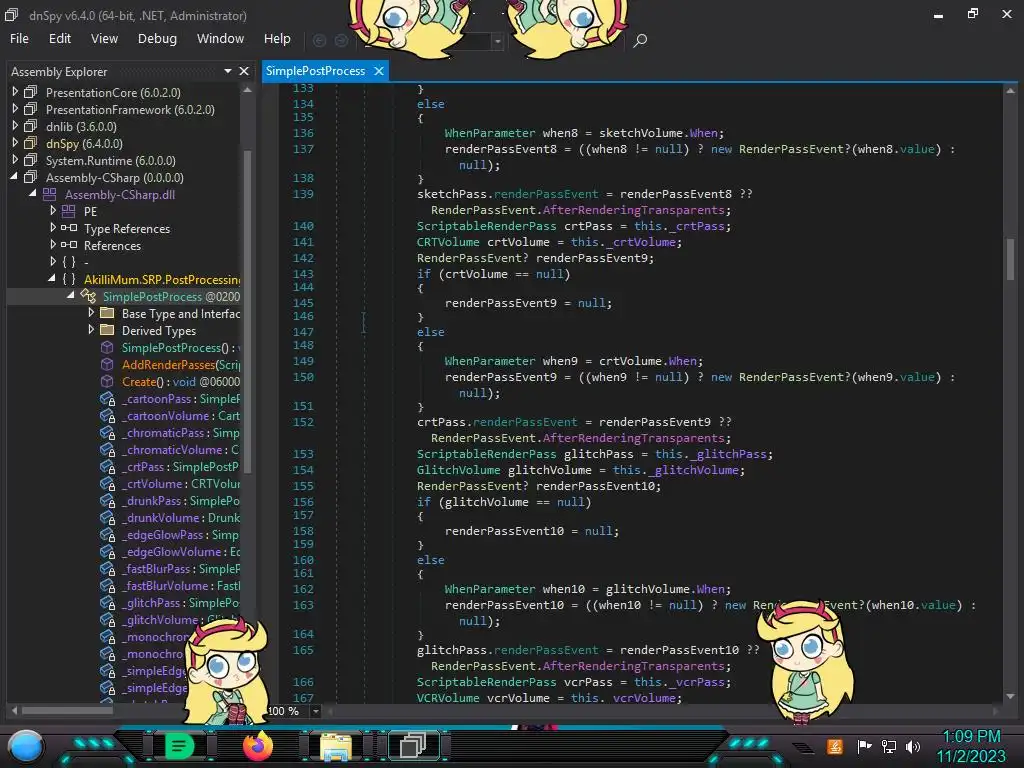Open the toolbar language dropdown arrow
The height and width of the screenshot is (768, 1024).
[x=498, y=41]
